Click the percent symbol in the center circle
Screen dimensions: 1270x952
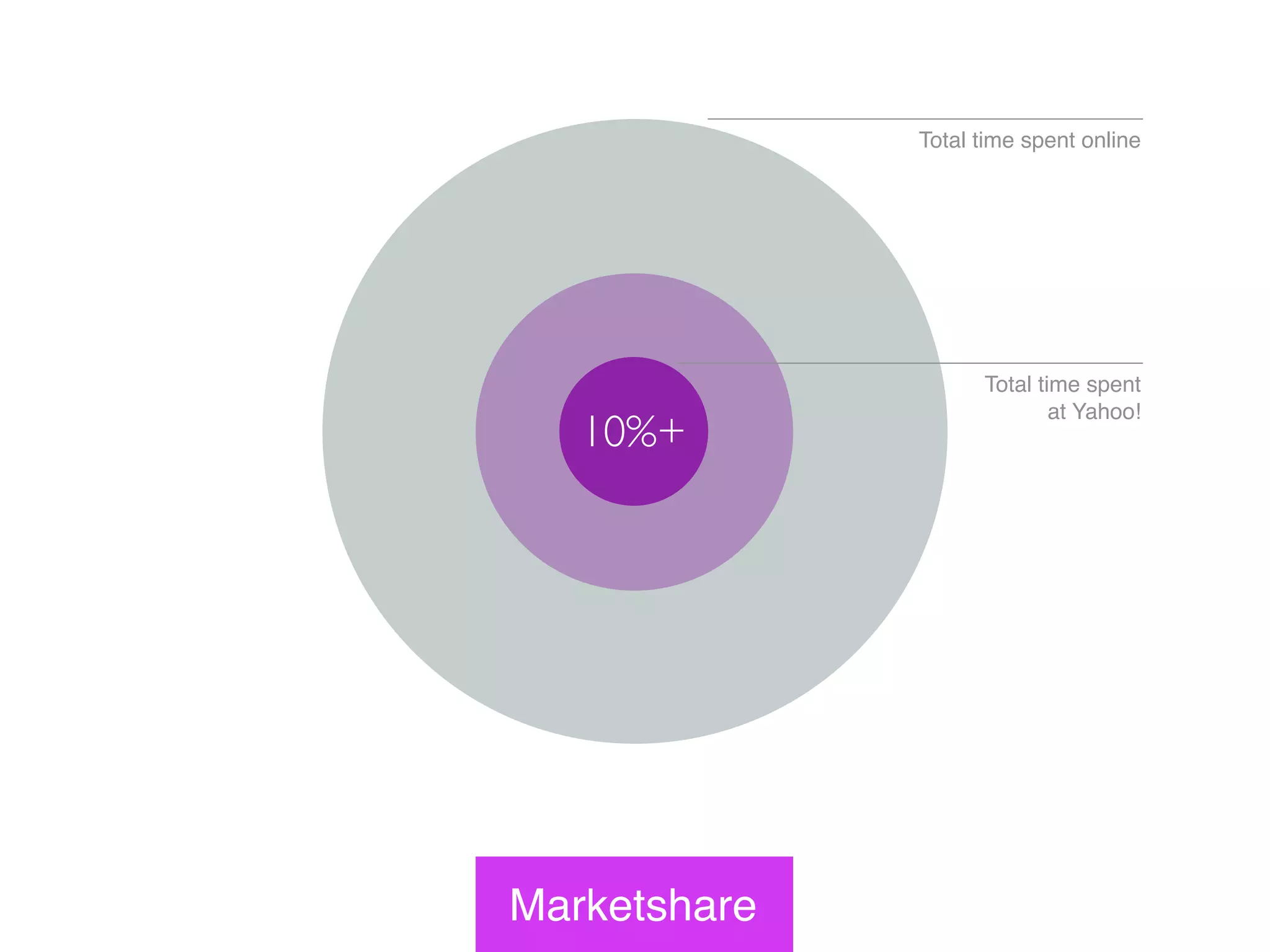(x=641, y=431)
